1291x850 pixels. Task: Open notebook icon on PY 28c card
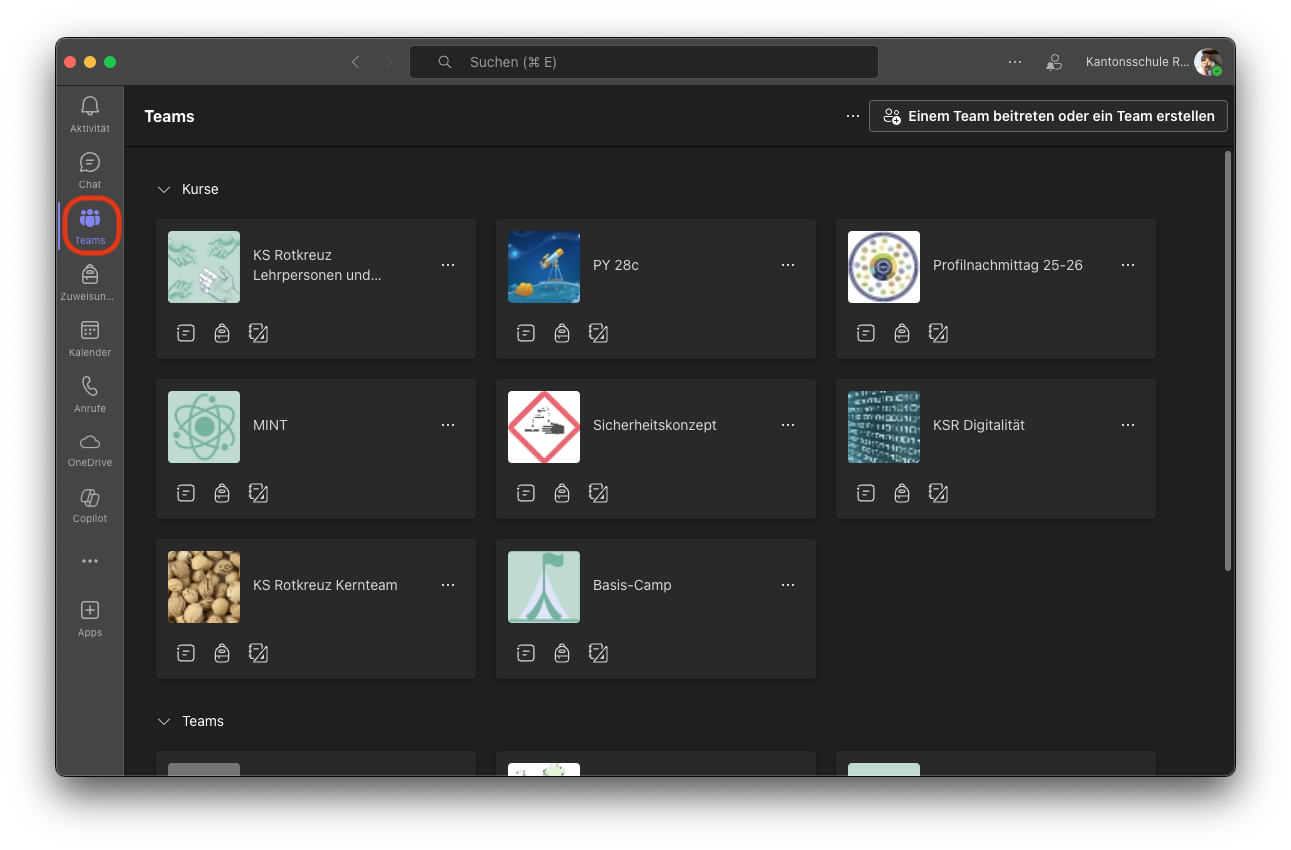tap(526, 333)
